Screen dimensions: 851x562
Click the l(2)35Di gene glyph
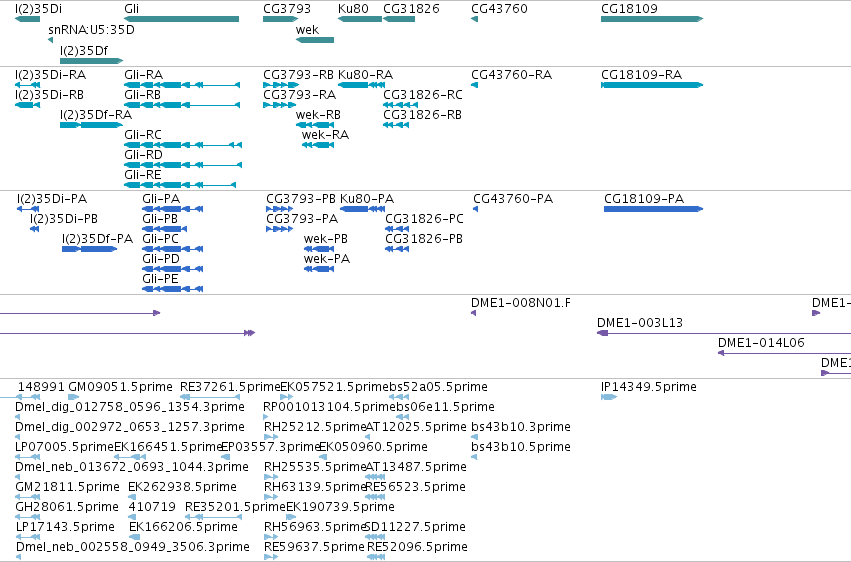(27, 19)
